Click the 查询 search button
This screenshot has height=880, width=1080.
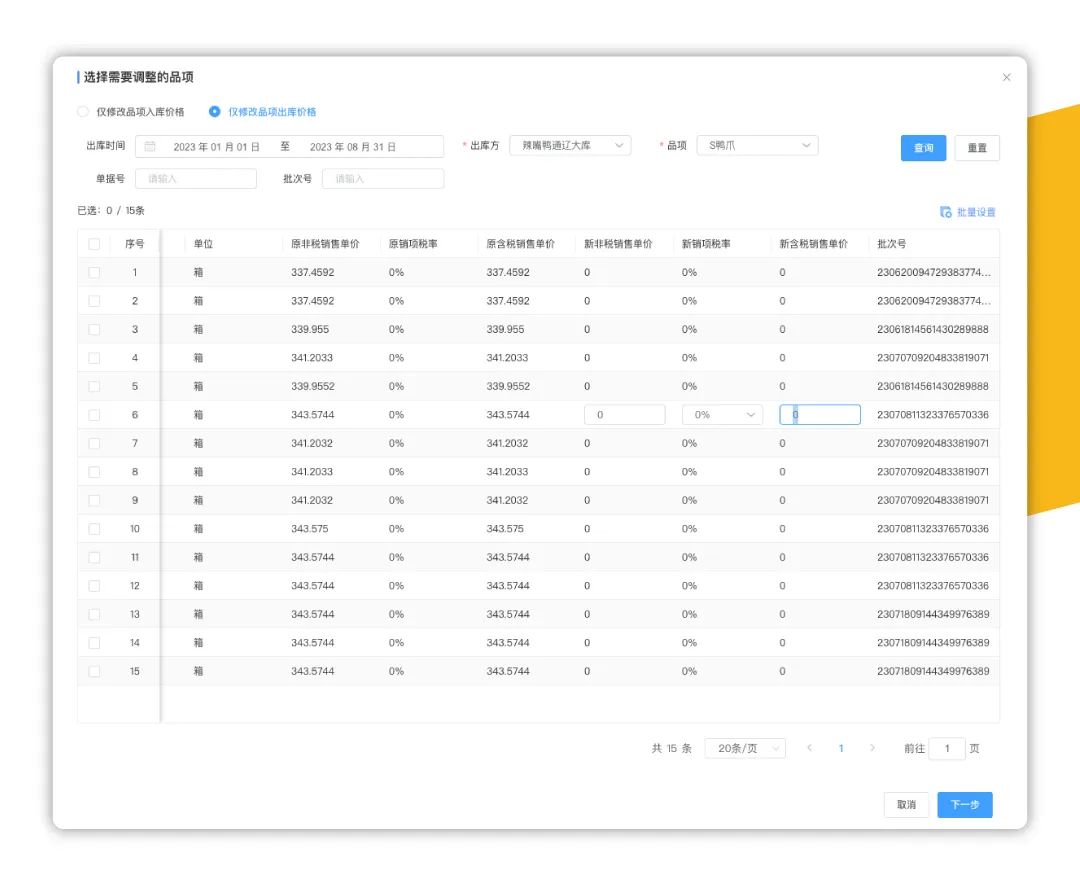923,148
